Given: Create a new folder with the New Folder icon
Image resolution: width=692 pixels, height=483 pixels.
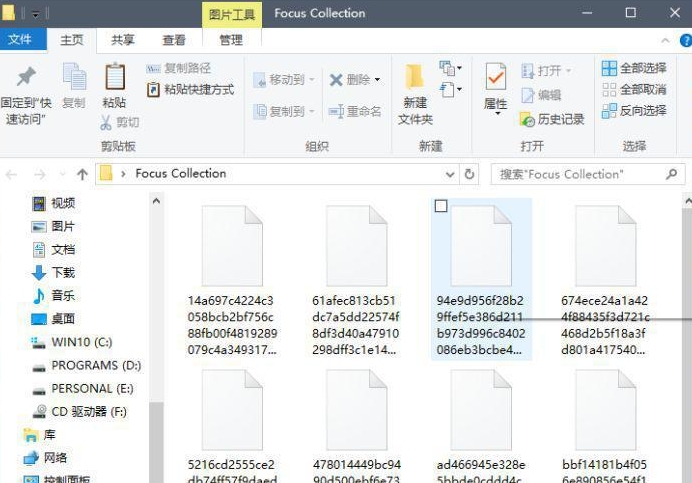Looking at the screenshot, I should (x=415, y=76).
